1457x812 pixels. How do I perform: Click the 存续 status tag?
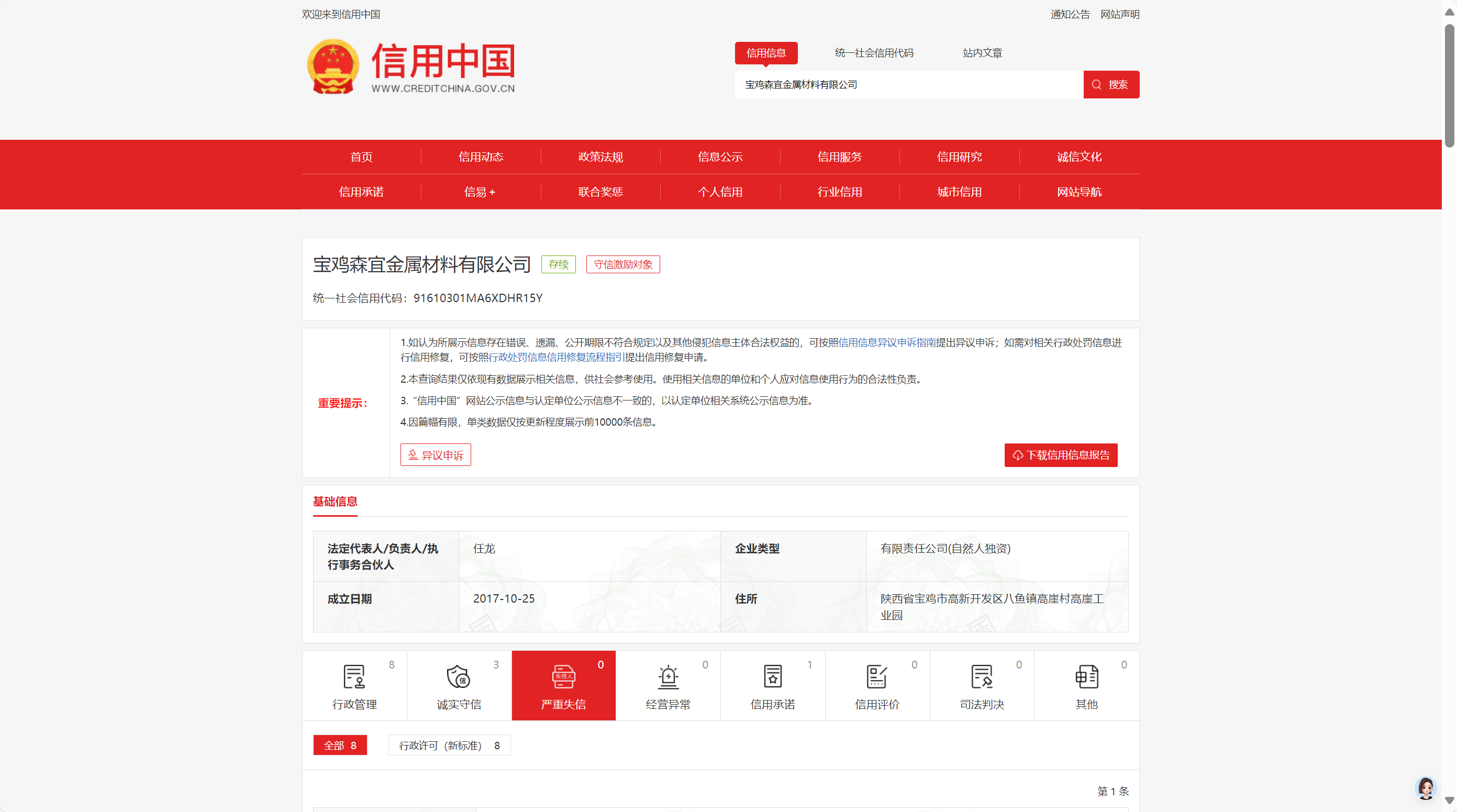(x=558, y=264)
